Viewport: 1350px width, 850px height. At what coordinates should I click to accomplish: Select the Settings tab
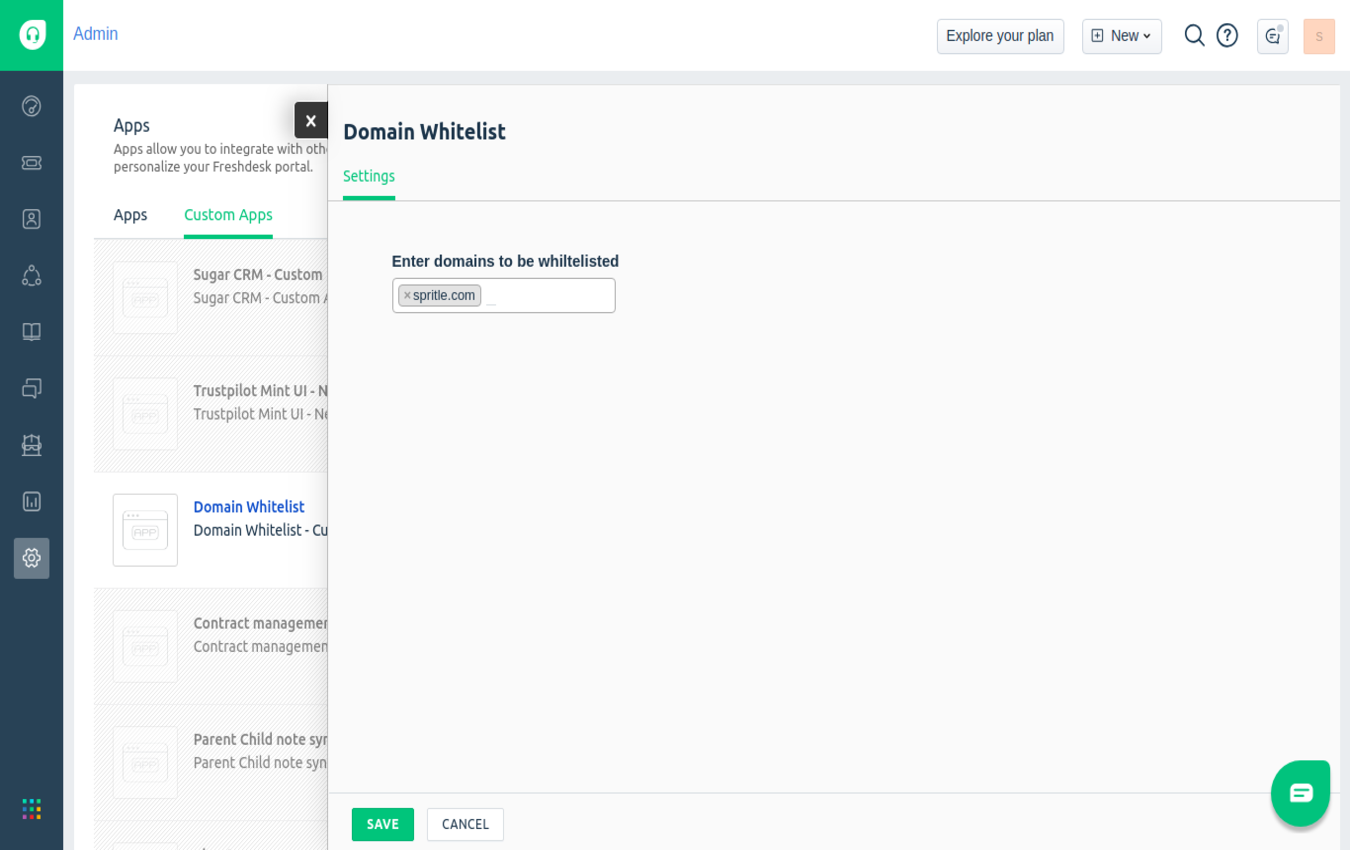[369, 176]
